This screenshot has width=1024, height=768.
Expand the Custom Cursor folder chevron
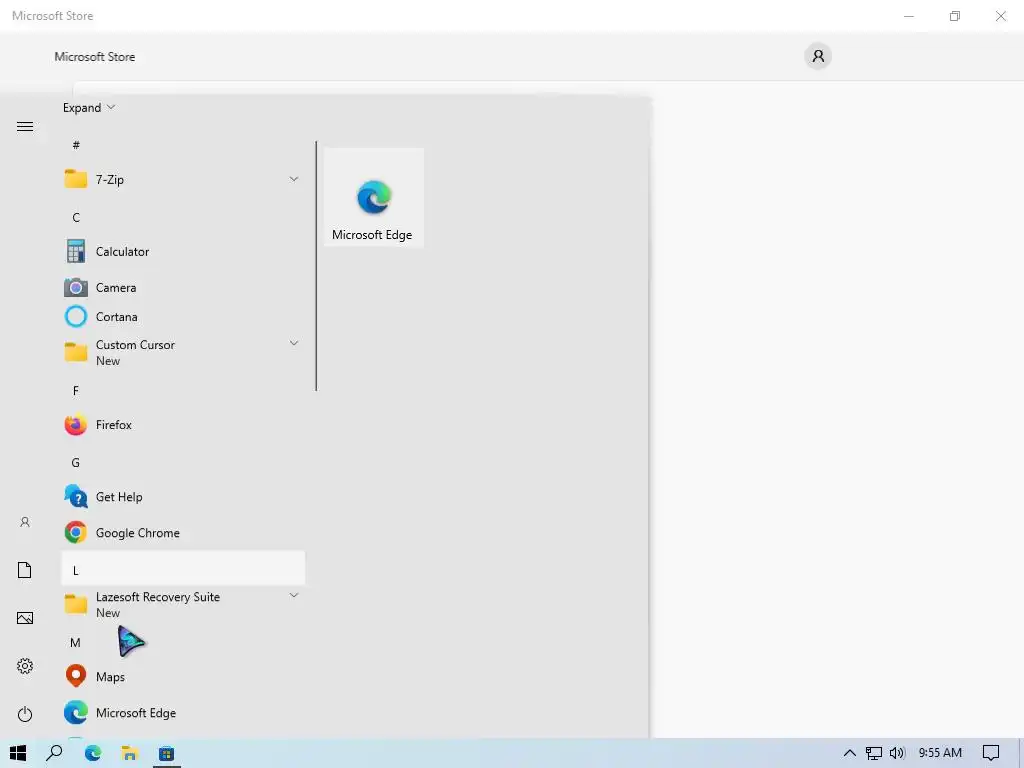click(294, 344)
